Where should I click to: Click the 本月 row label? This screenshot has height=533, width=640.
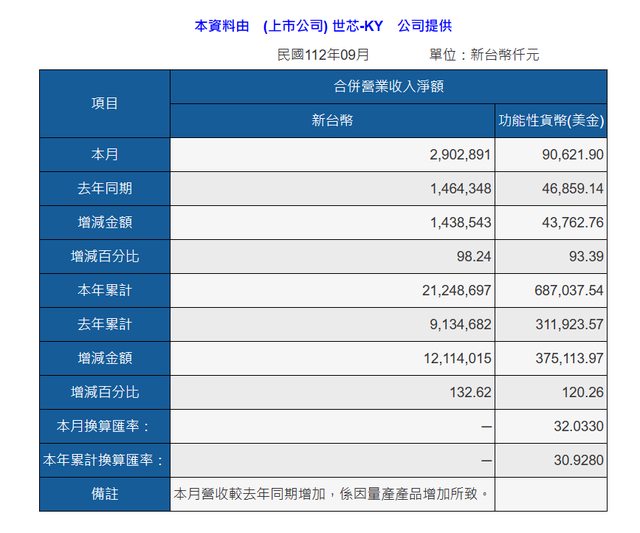pyautogui.click(x=104, y=154)
